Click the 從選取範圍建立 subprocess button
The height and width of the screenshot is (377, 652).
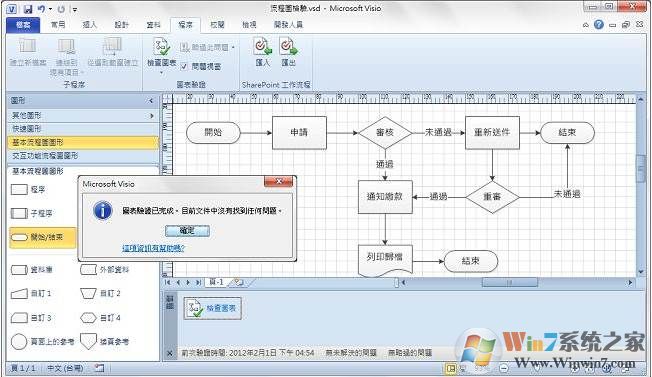point(112,52)
